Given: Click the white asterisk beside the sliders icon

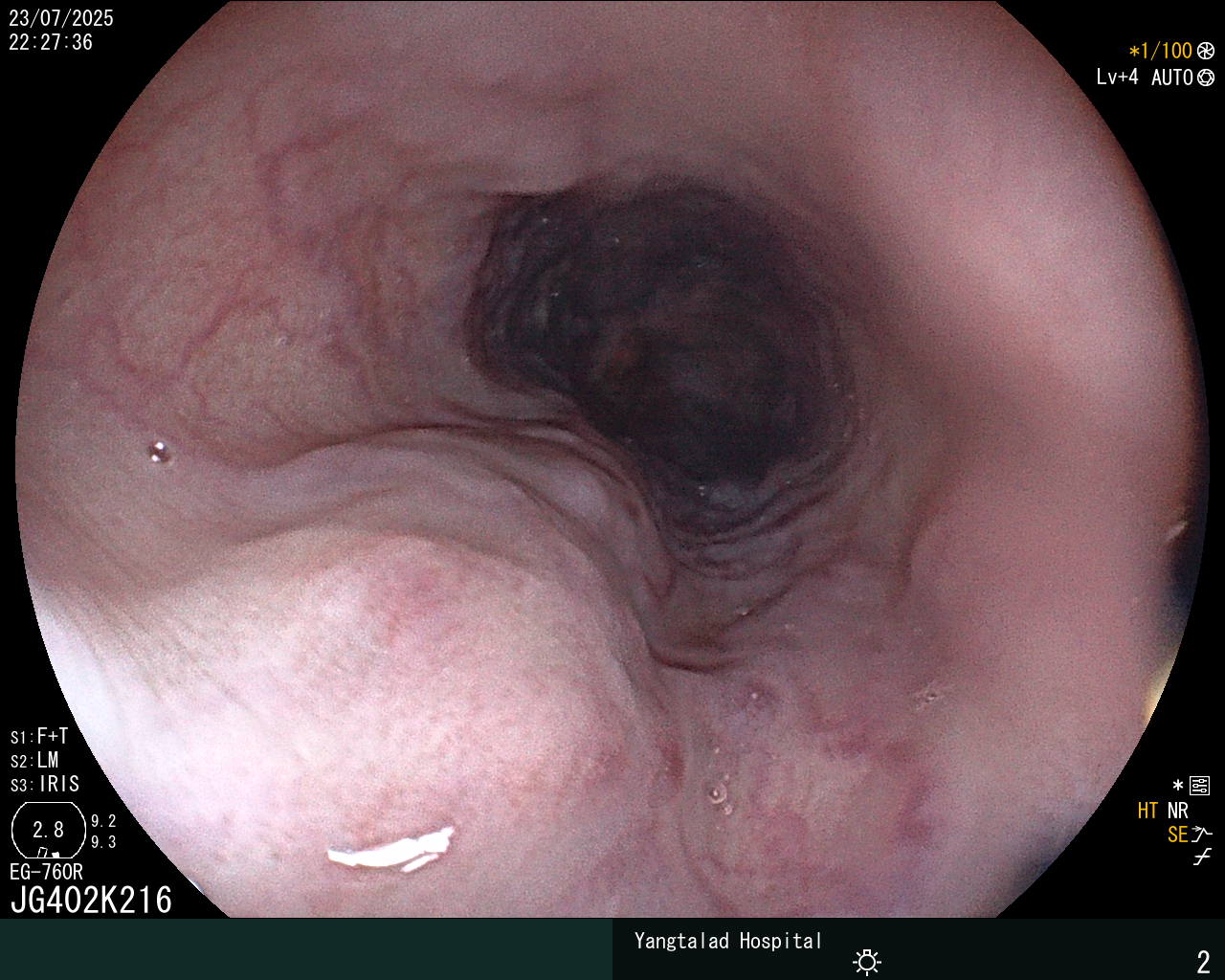Looking at the screenshot, I should tap(1178, 786).
